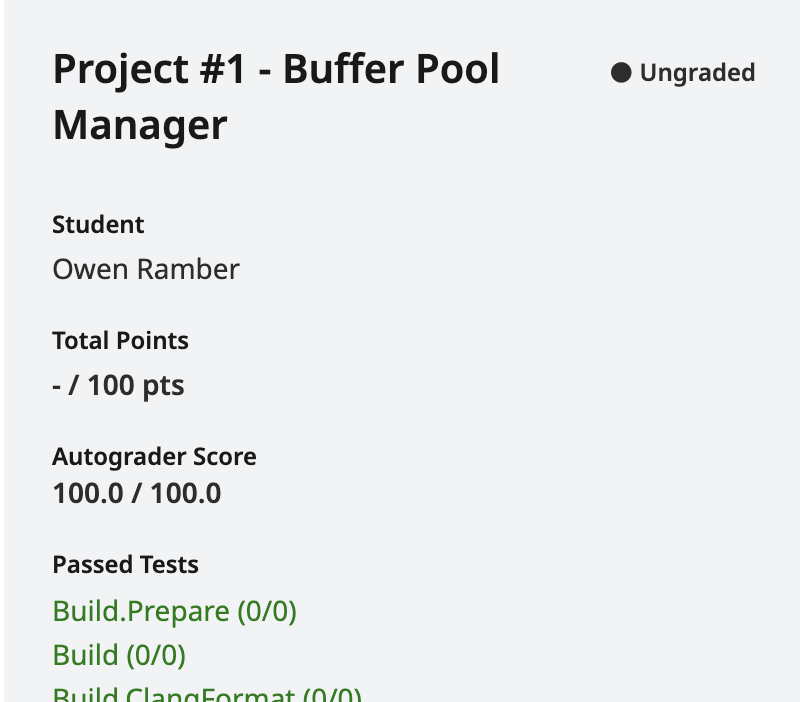Select the project title Buffer Pool Manager

tap(276, 97)
